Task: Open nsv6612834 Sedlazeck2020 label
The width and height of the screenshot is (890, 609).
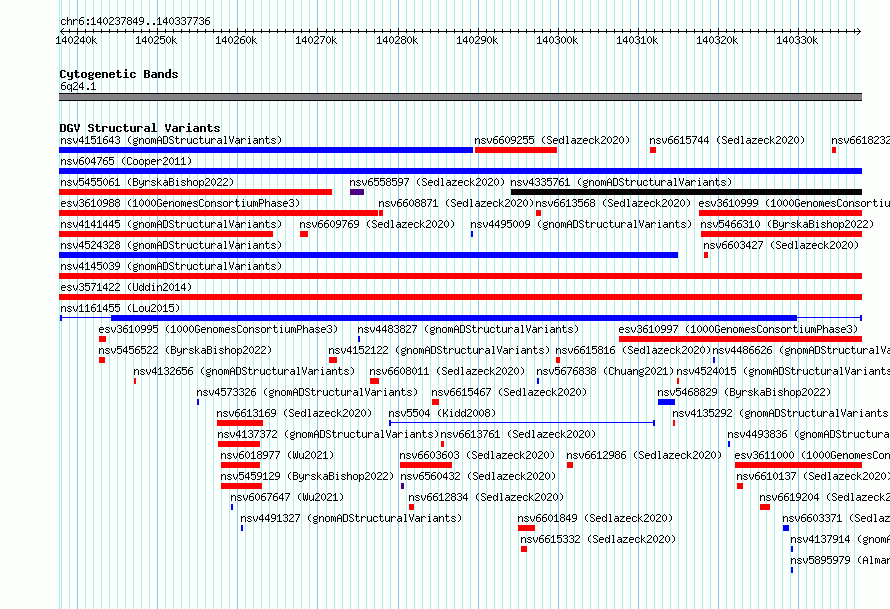Action: pyautogui.click(x=486, y=497)
